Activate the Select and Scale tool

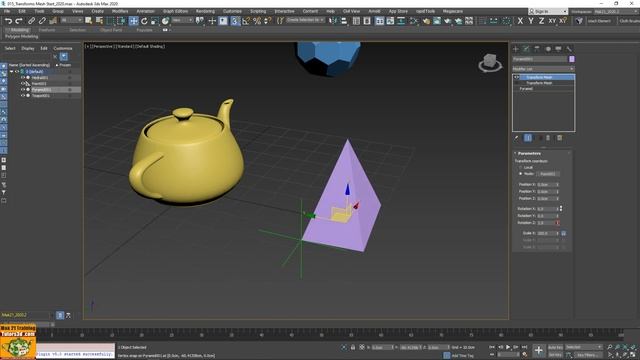(x=155, y=21)
